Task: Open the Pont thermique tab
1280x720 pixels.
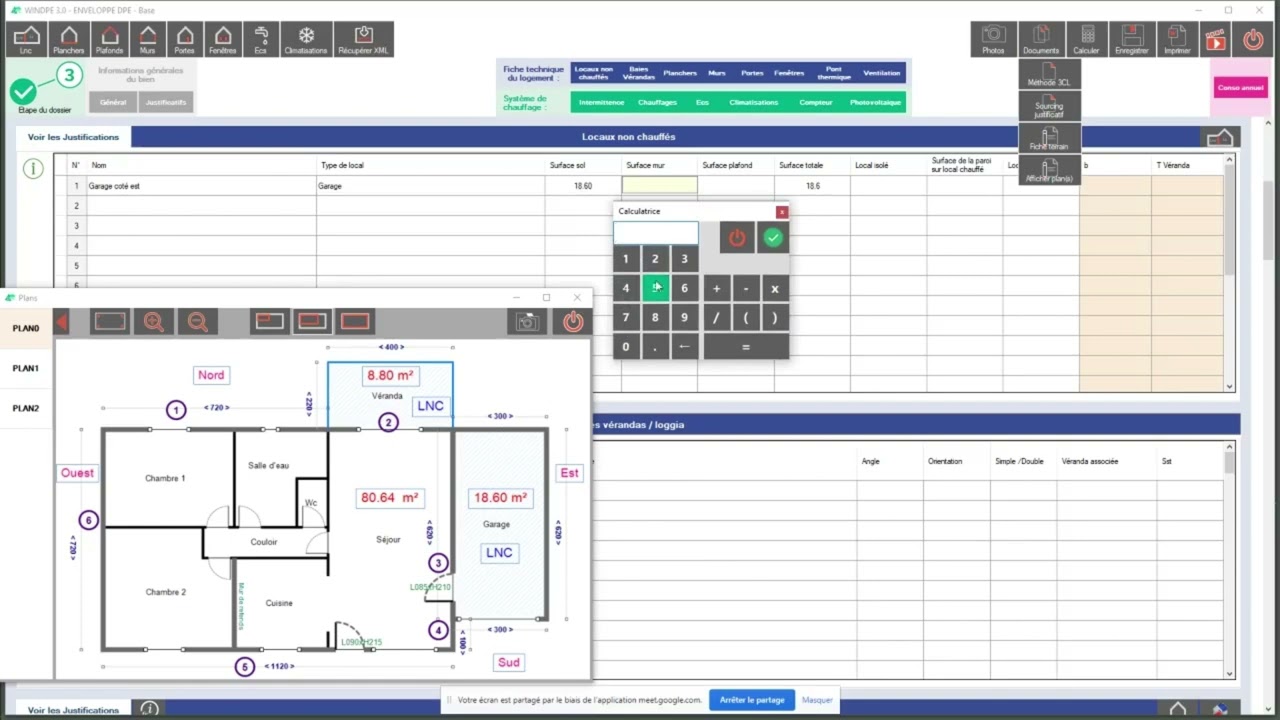Action: pyautogui.click(x=833, y=73)
